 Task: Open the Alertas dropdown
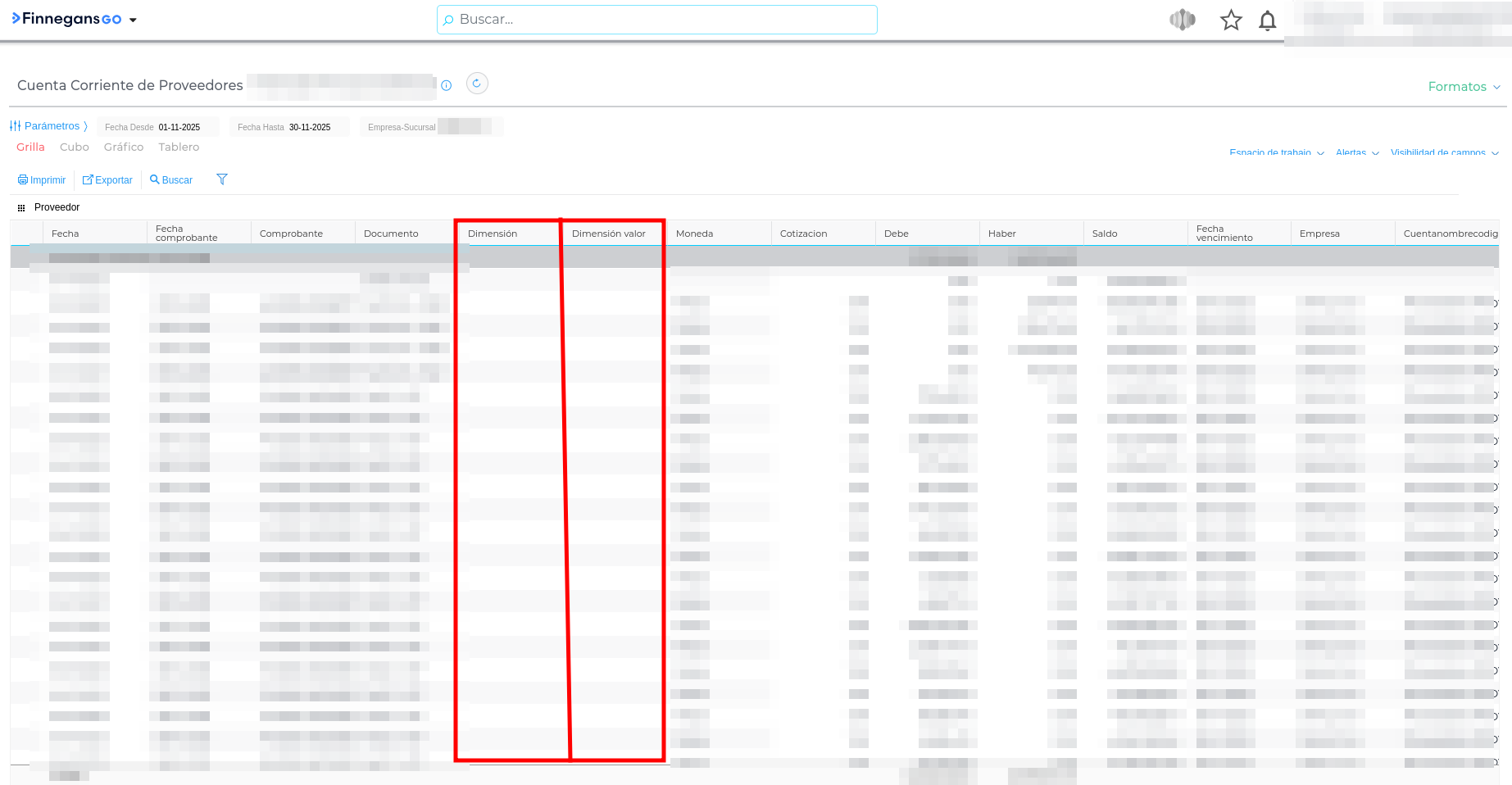[1357, 153]
